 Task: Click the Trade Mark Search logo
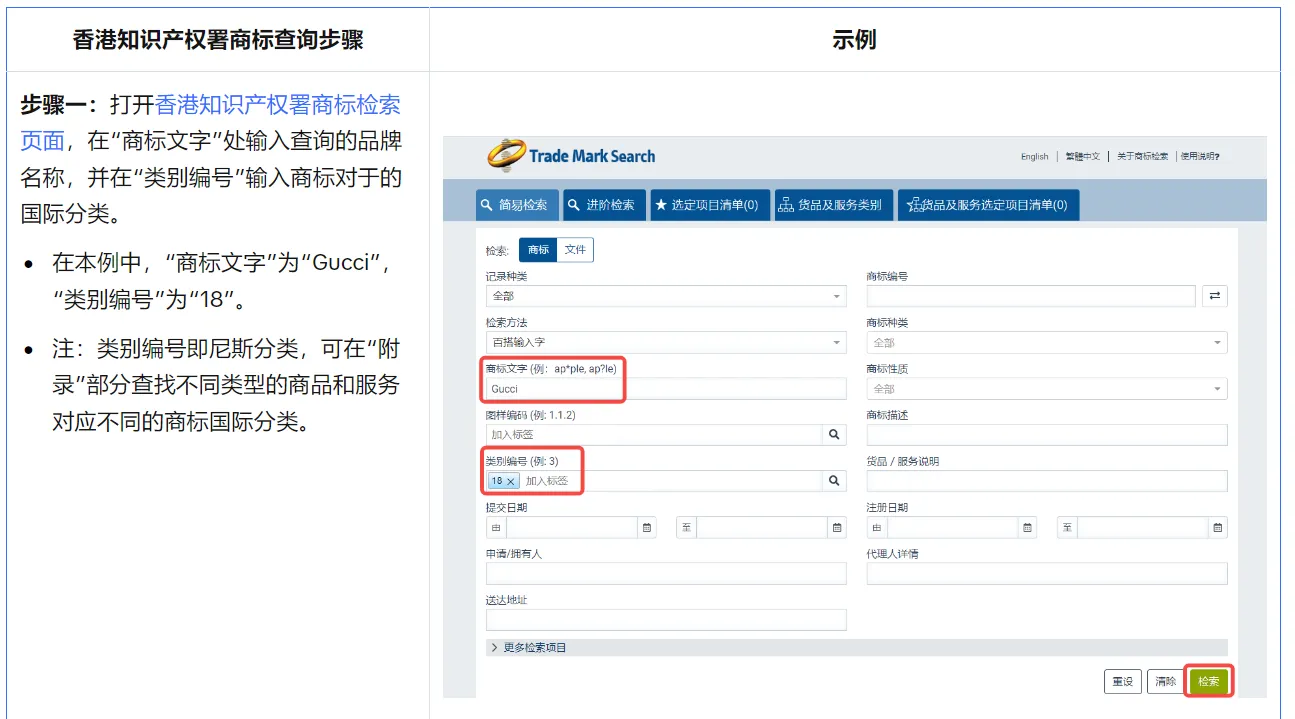[571, 156]
